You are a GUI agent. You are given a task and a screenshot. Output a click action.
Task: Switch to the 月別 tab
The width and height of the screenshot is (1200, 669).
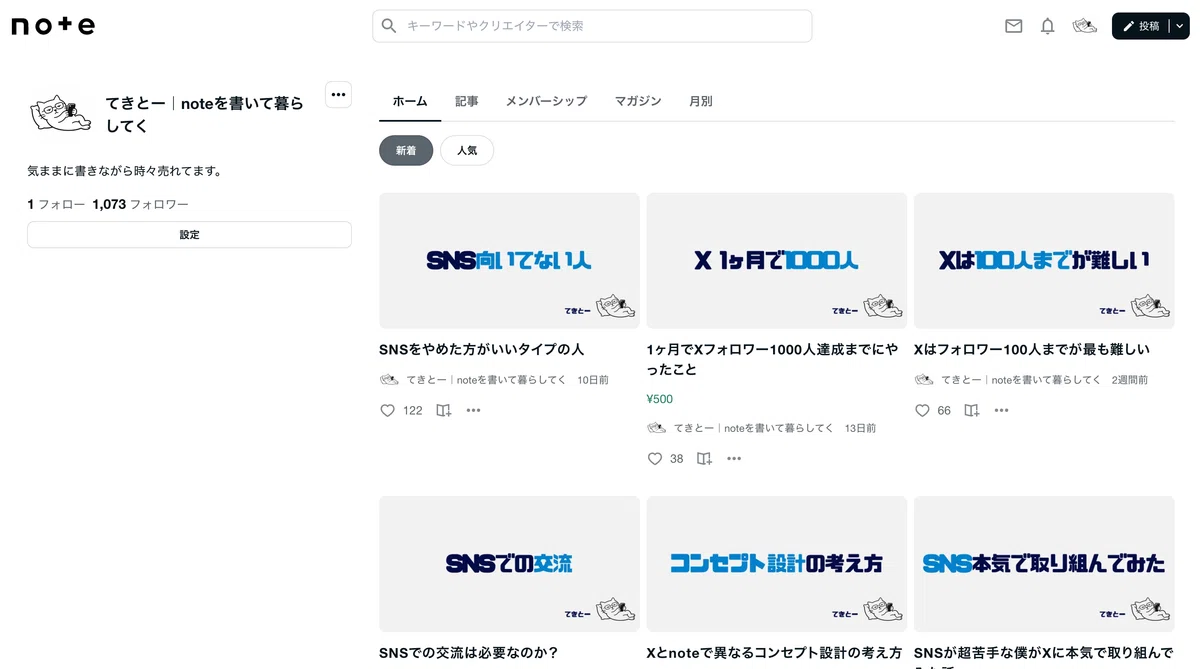701,101
